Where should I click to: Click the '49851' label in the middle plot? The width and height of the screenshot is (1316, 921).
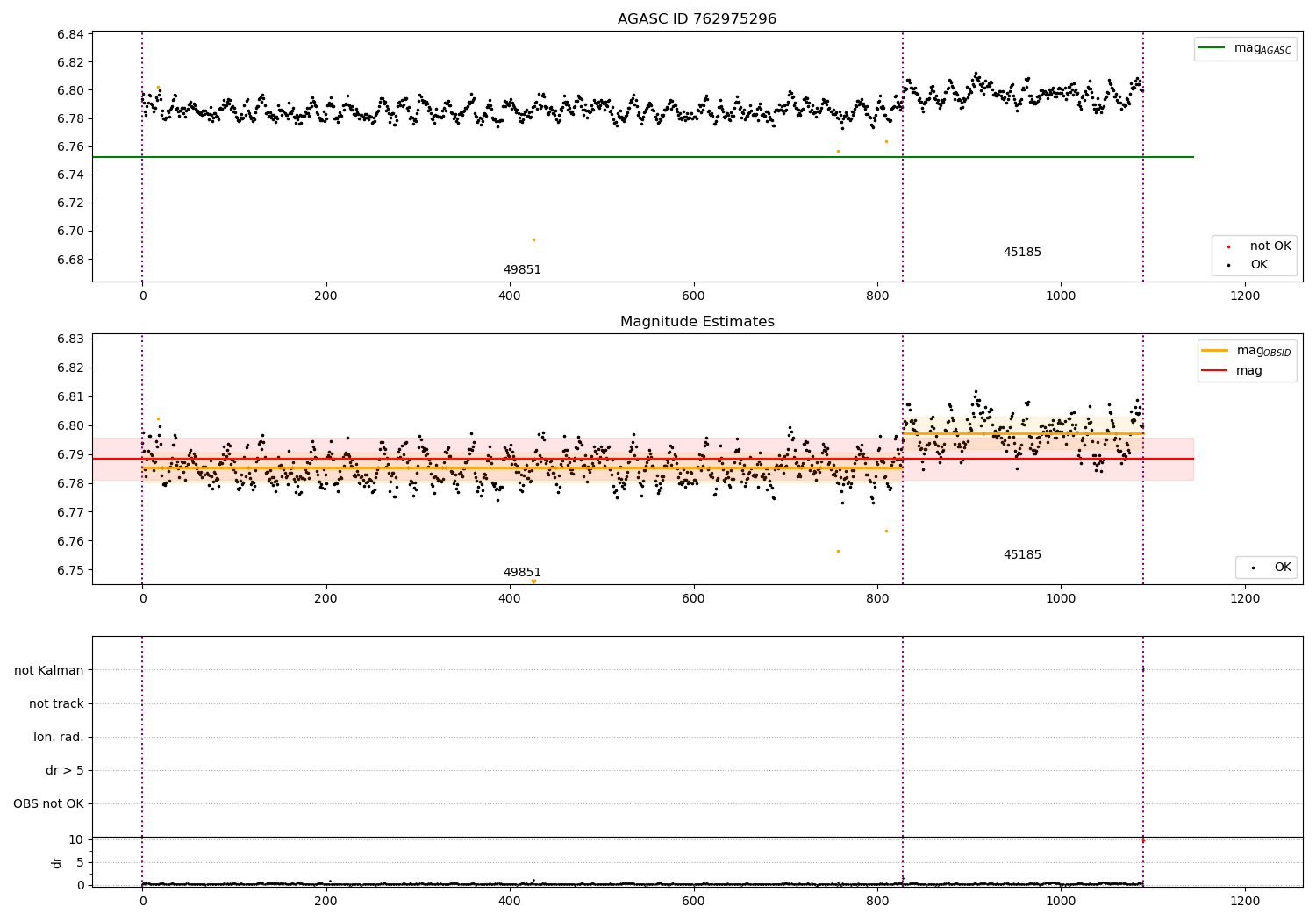[522, 573]
